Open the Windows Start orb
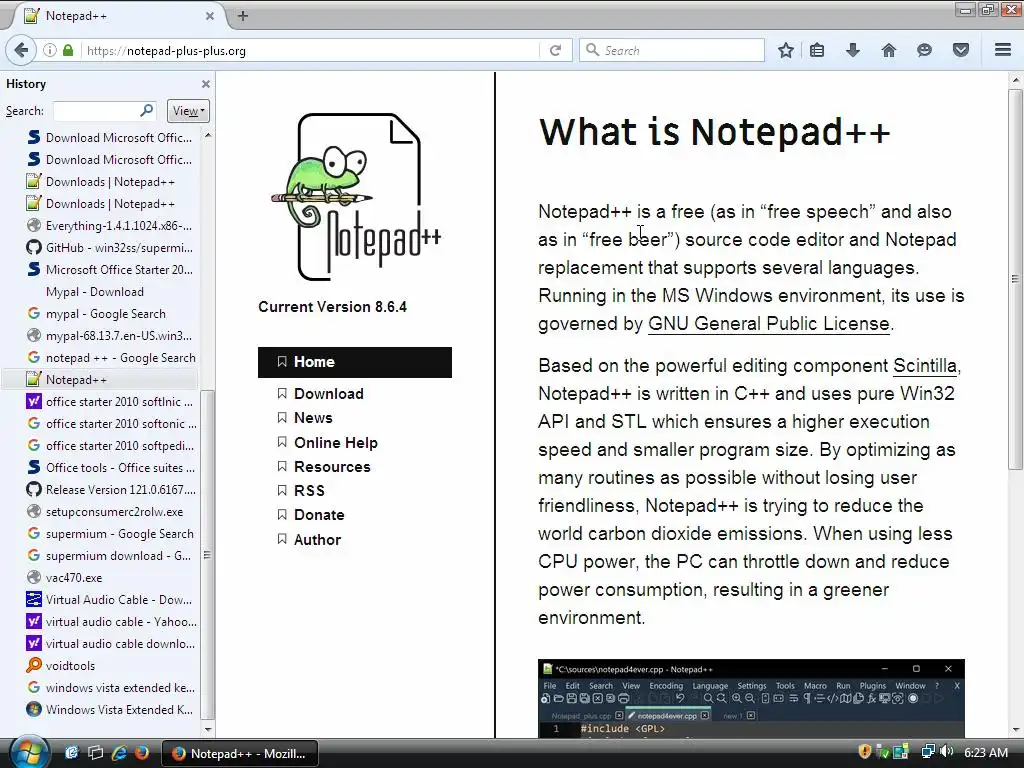Screen dimensions: 1024x768 [x=29, y=753]
